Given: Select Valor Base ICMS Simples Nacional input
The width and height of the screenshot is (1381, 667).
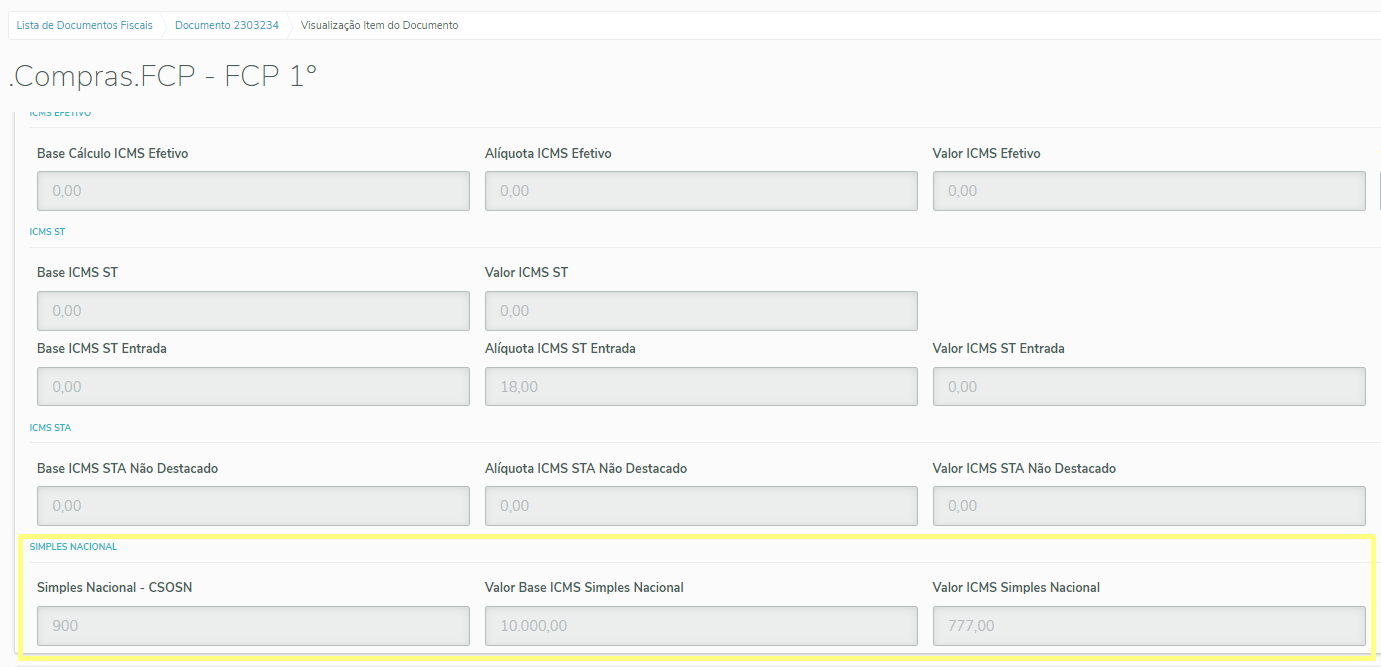Looking at the screenshot, I should pyautogui.click(x=701, y=626).
